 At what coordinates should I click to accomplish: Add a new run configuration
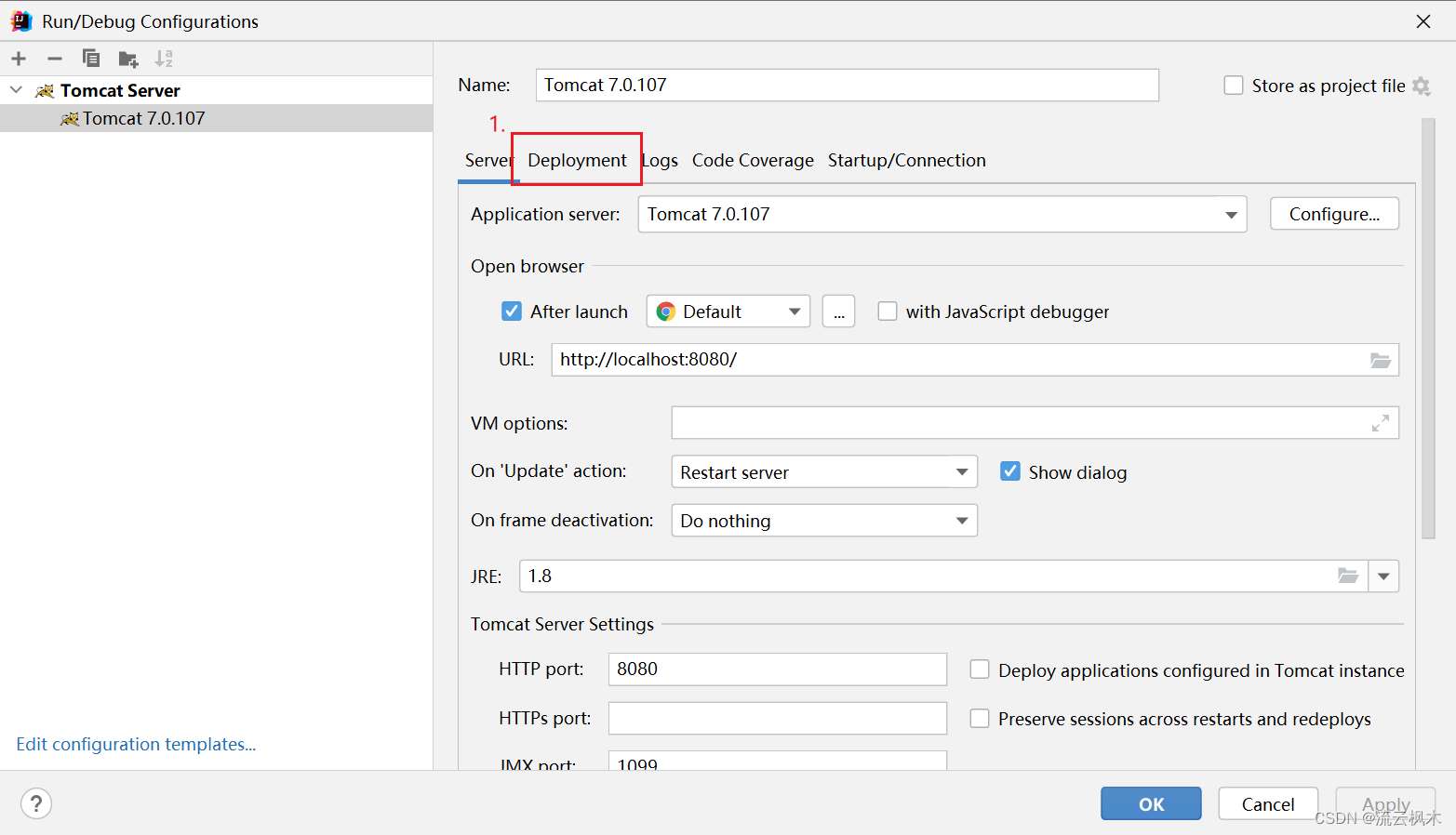pos(19,59)
